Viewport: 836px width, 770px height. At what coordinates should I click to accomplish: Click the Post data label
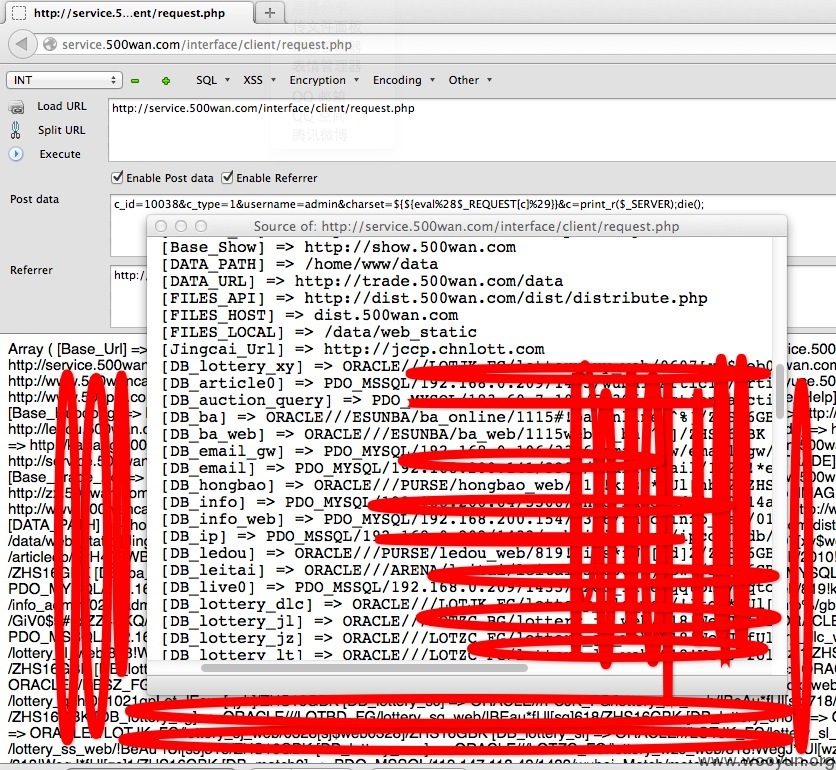pos(35,199)
